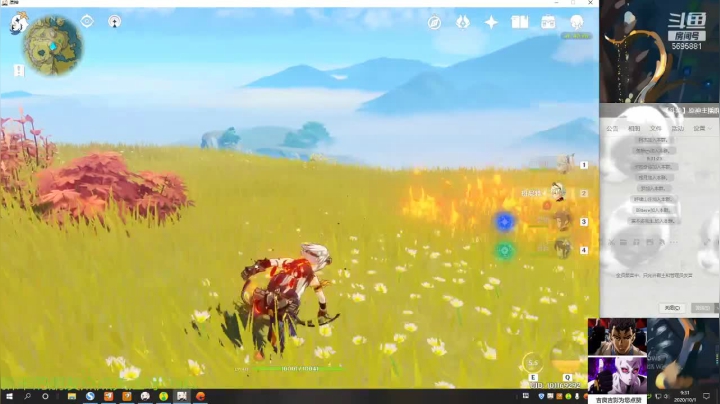Image resolution: width=720 pixels, height=404 pixels.
Task: Open the character menu icon
Action: click(576, 22)
